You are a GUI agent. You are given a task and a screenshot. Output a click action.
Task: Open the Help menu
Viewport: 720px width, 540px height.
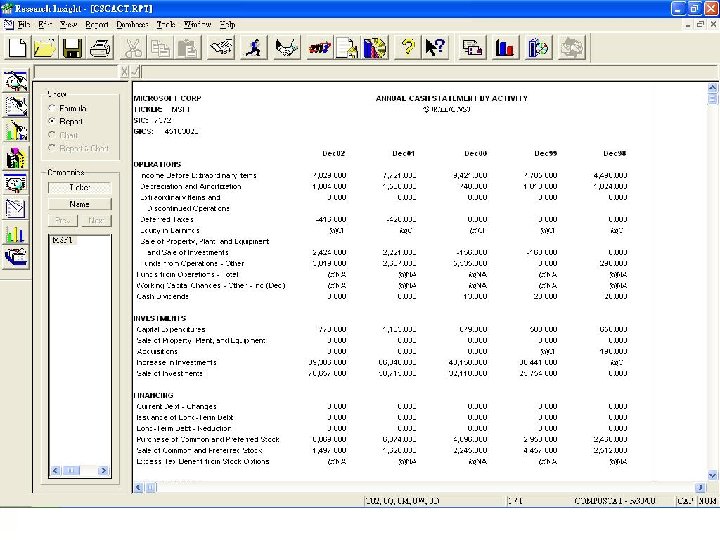pos(227,25)
